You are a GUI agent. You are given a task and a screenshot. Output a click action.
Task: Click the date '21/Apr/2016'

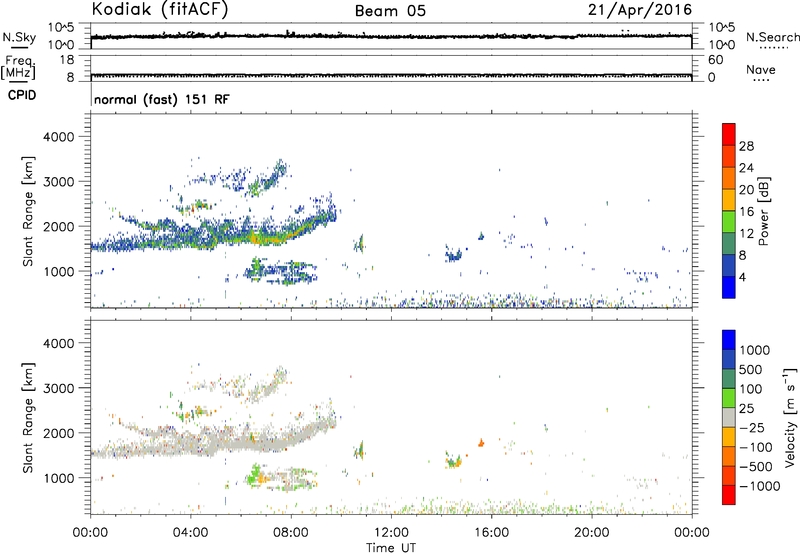pyautogui.click(x=640, y=10)
